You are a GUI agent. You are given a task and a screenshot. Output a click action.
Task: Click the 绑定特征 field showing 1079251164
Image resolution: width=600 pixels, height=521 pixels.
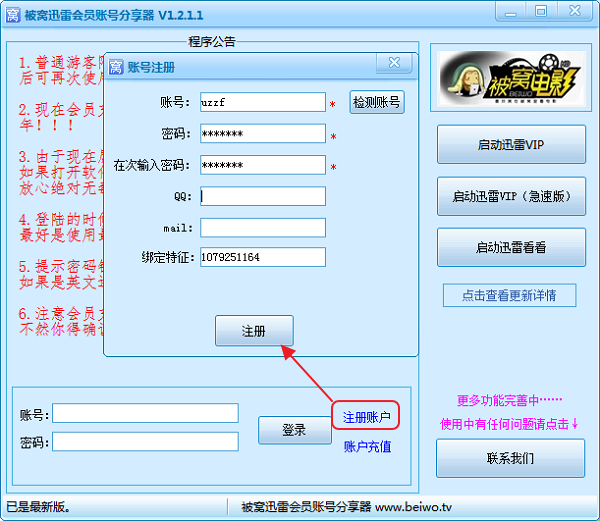[x=262, y=257]
